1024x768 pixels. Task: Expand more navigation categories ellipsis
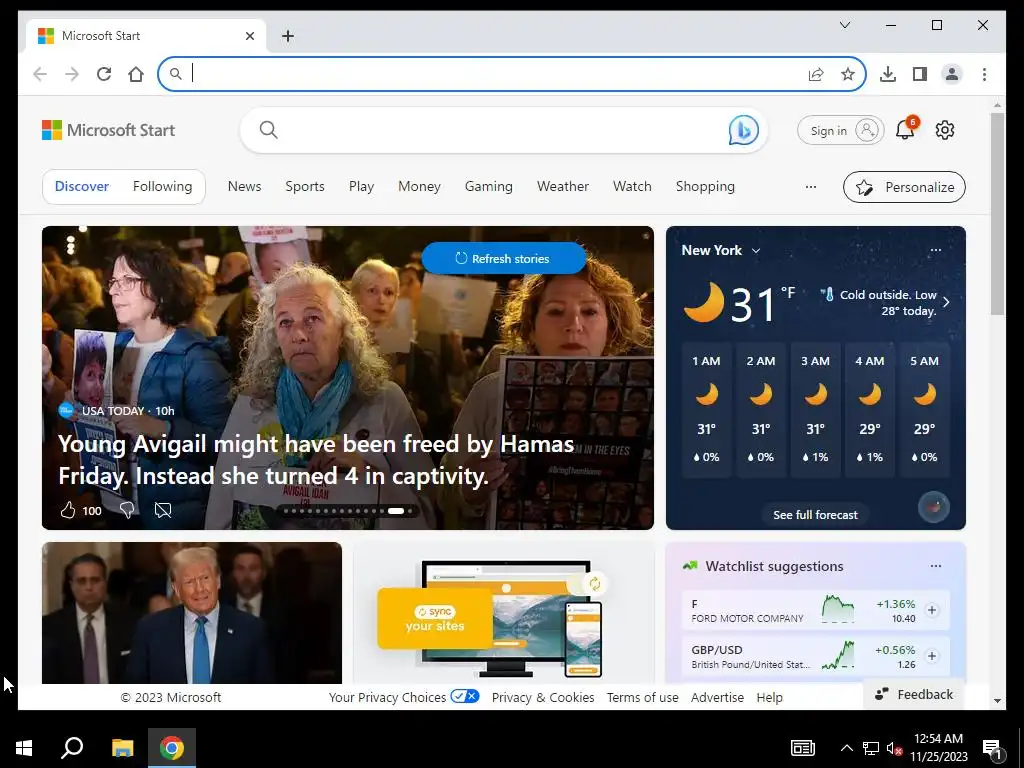coord(810,187)
